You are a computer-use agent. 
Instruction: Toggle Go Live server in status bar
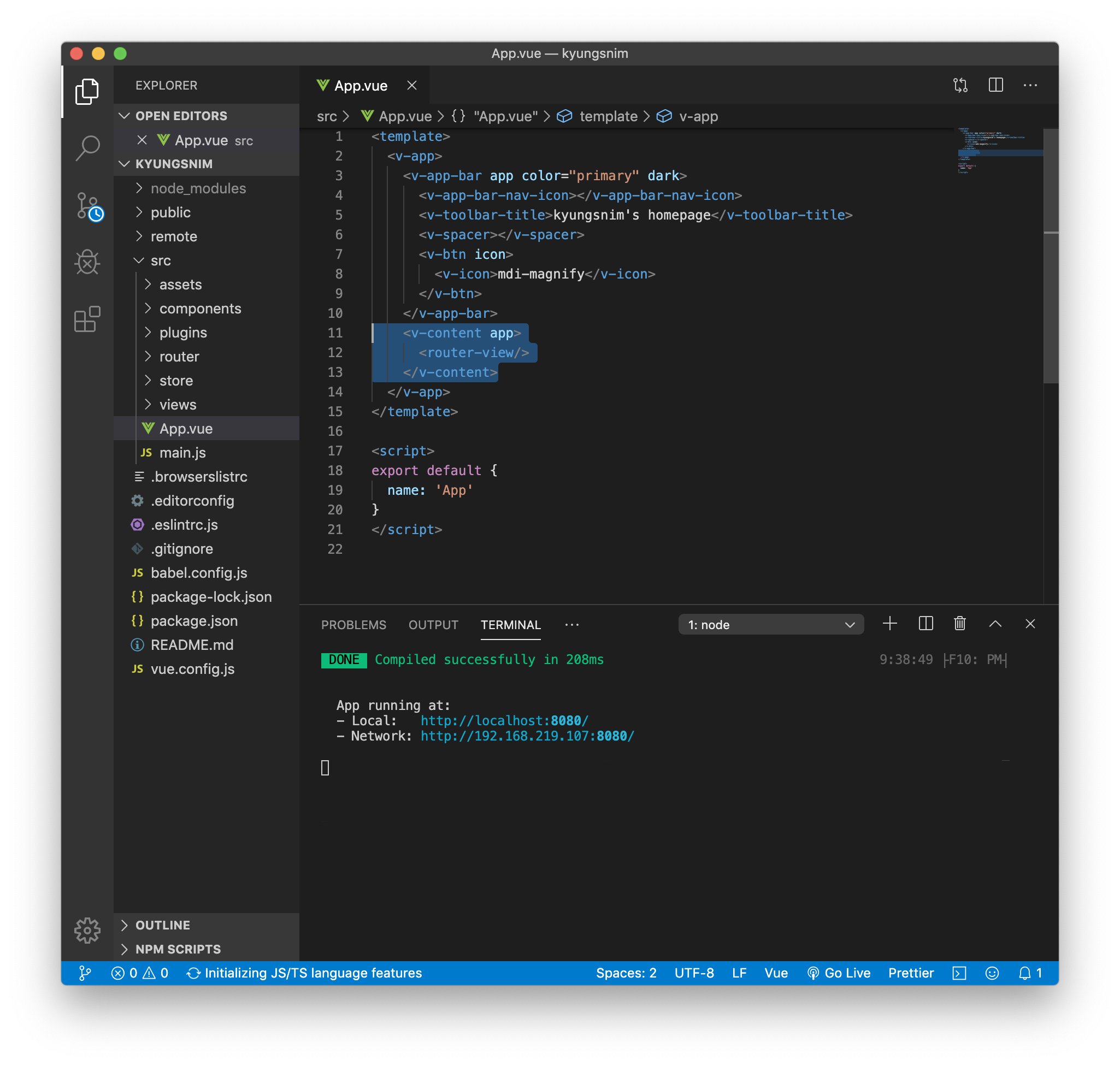(839, 973)
